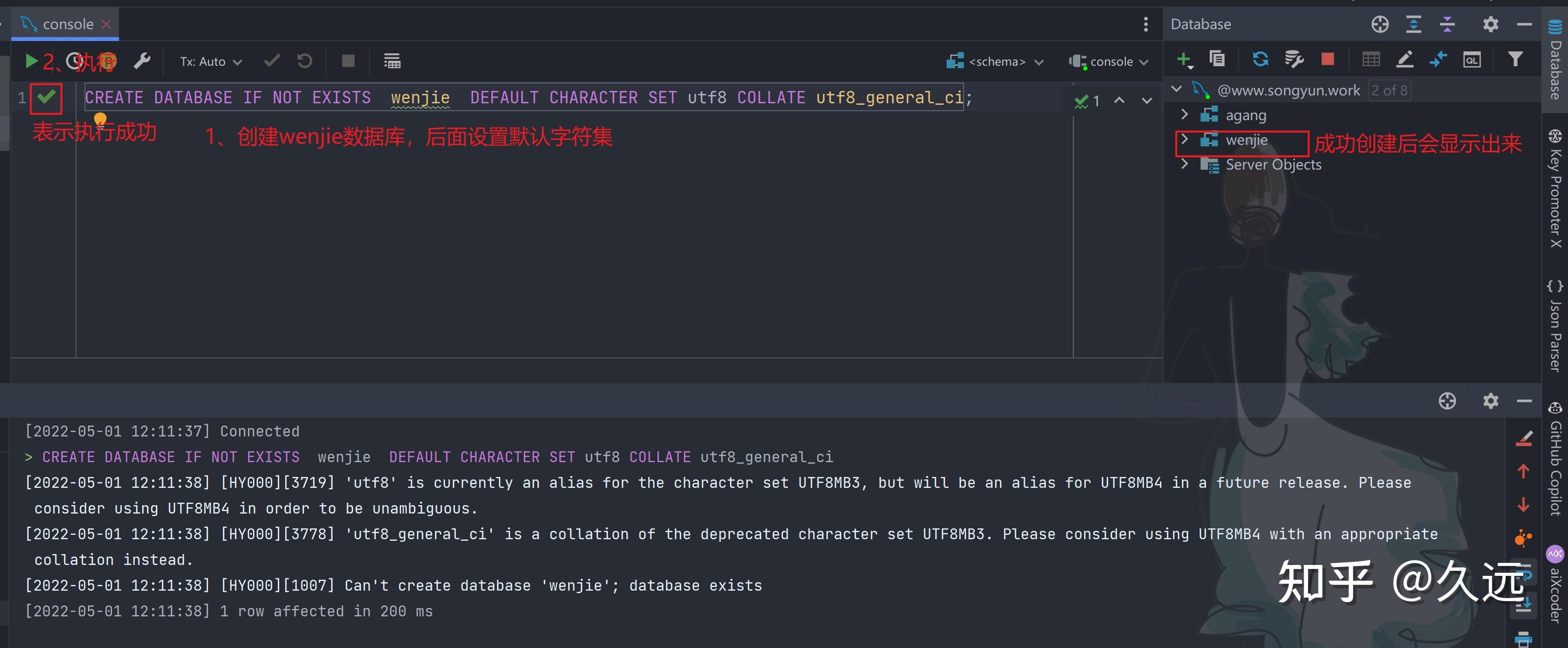The width and height of the screenshot is (1568, 648).
Task: Rollback the transaction using the undo icon
Action: [304, 61]
